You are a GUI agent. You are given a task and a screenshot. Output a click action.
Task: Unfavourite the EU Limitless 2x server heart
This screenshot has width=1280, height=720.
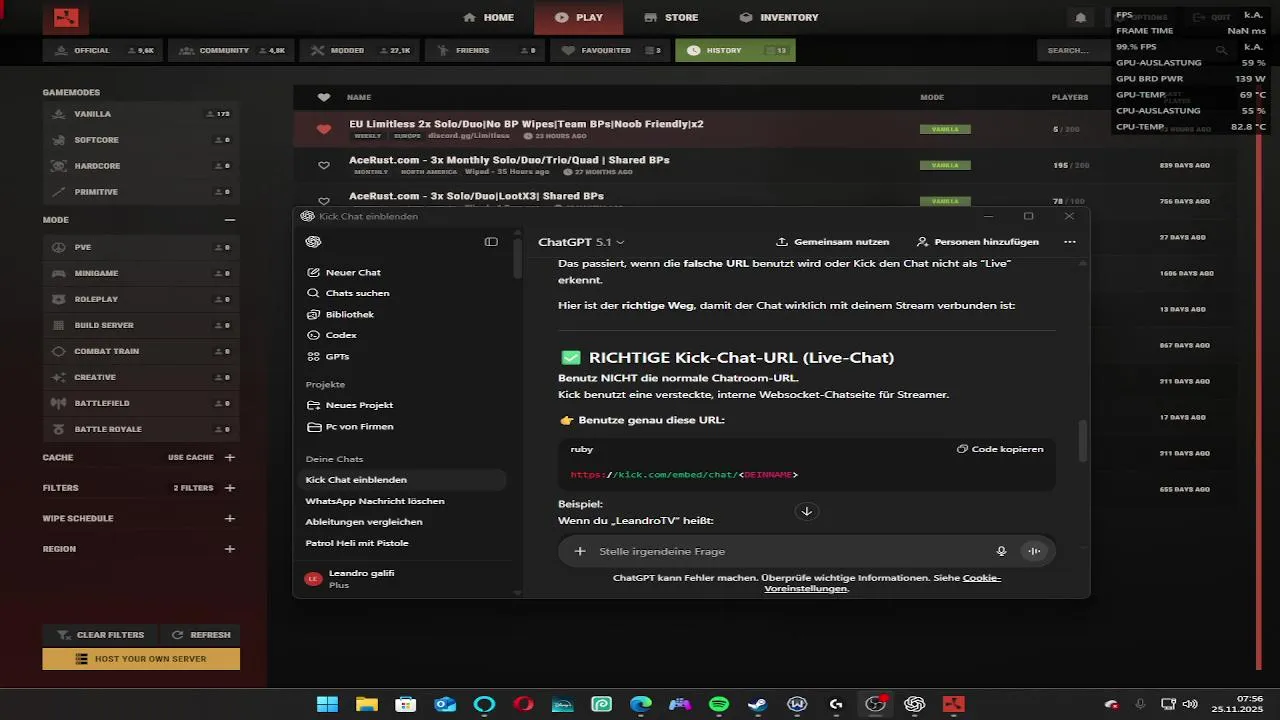coord(323,129)
